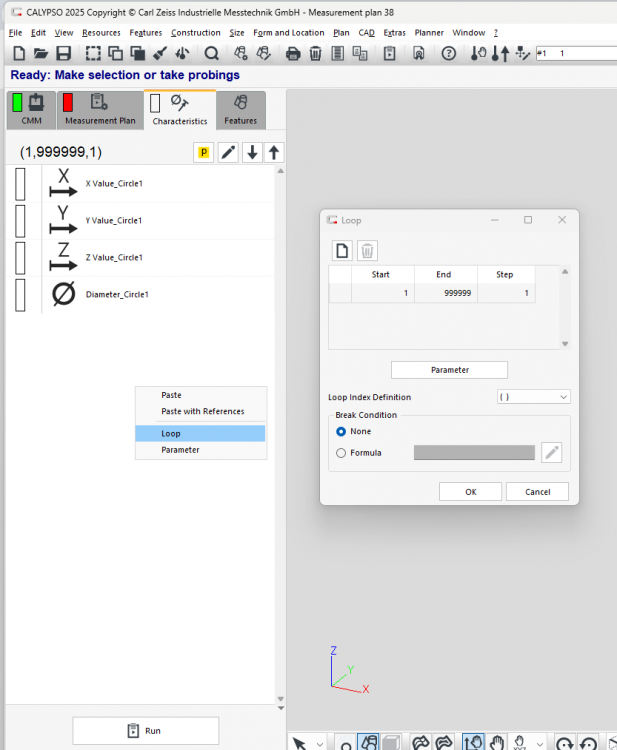
Task: Click the new measurement plan icon in toolbar
Action: click(x=17, y=53)
